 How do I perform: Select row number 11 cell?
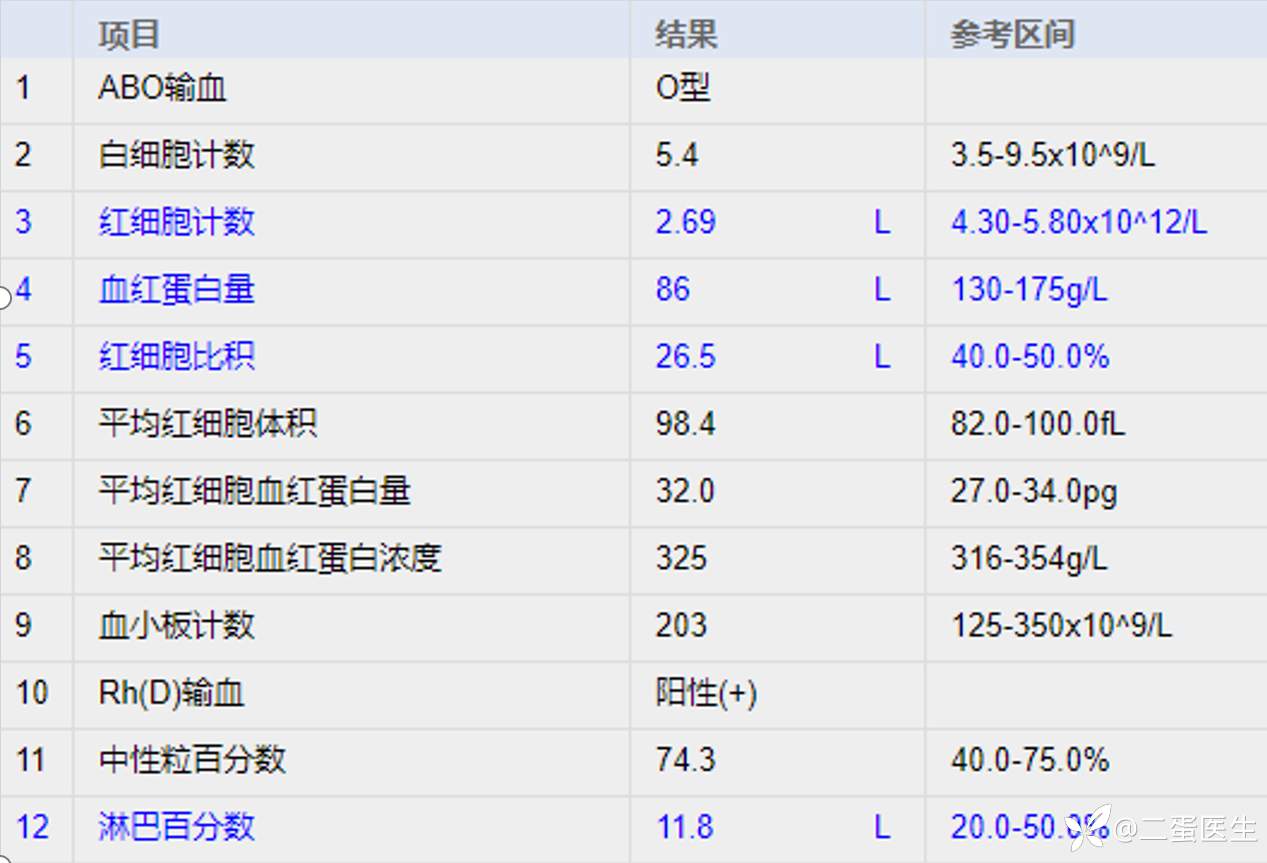(31, 760)
